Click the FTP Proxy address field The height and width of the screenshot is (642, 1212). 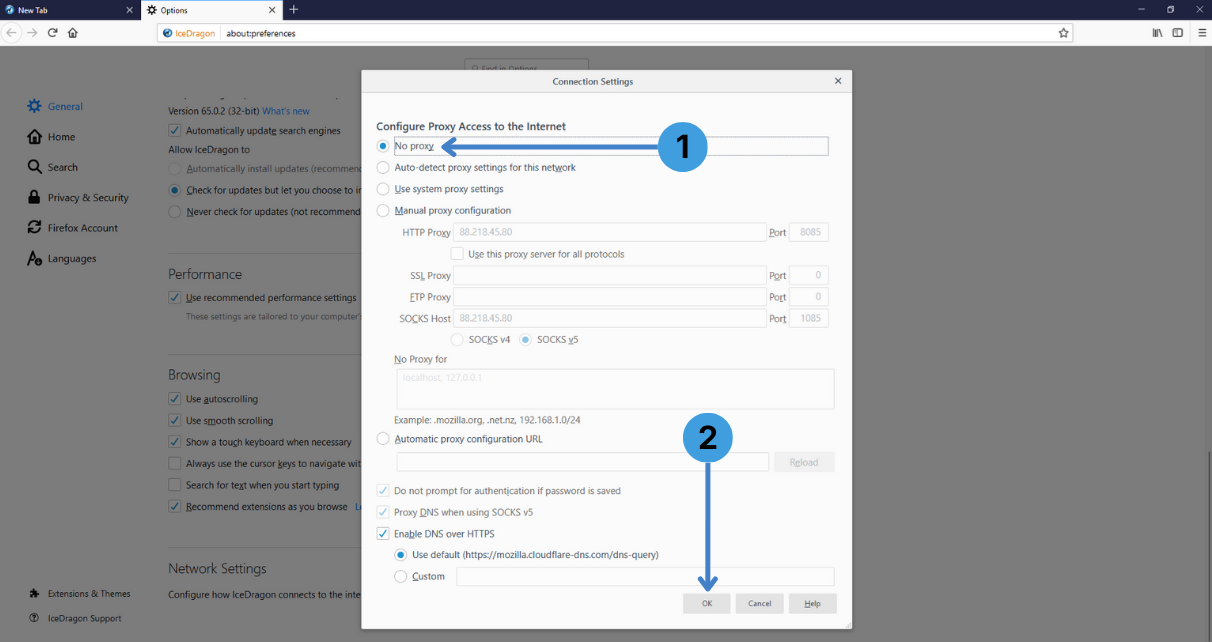(610, 297)
